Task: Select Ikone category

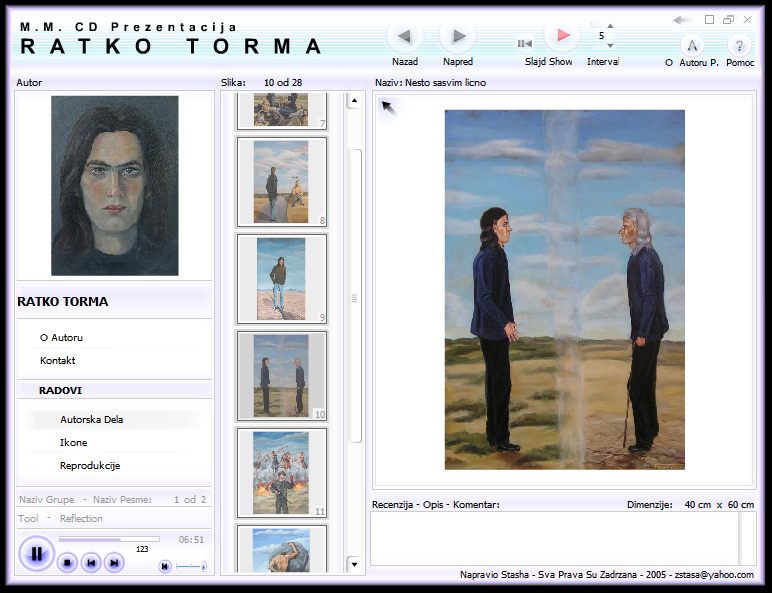Action: coord(73,442)
